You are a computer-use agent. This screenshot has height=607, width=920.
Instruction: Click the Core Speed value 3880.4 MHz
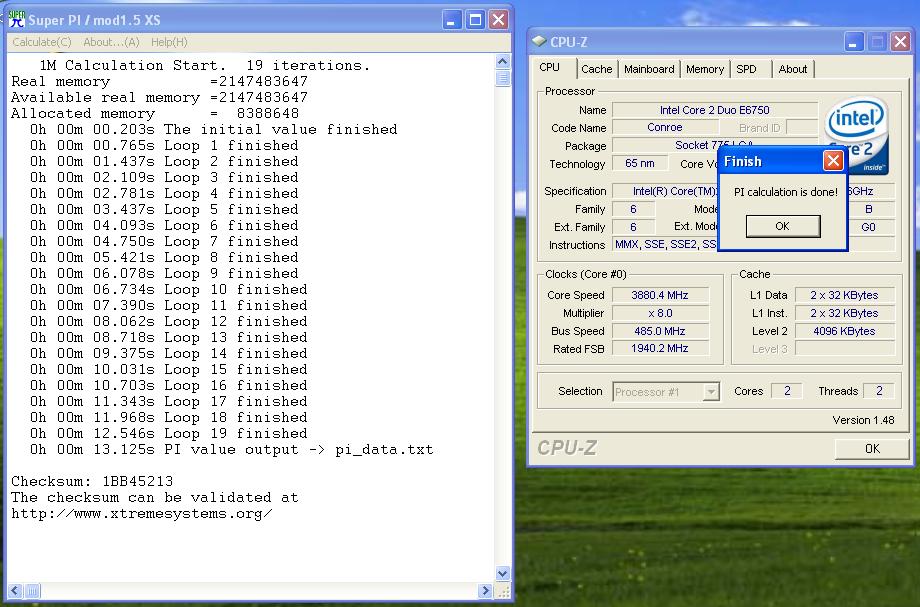(660, 295)
